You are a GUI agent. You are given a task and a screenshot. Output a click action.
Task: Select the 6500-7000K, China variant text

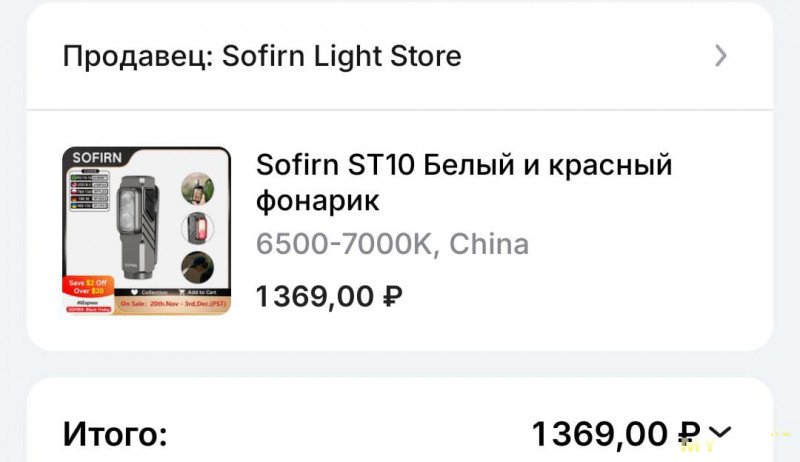pos(392,244)
